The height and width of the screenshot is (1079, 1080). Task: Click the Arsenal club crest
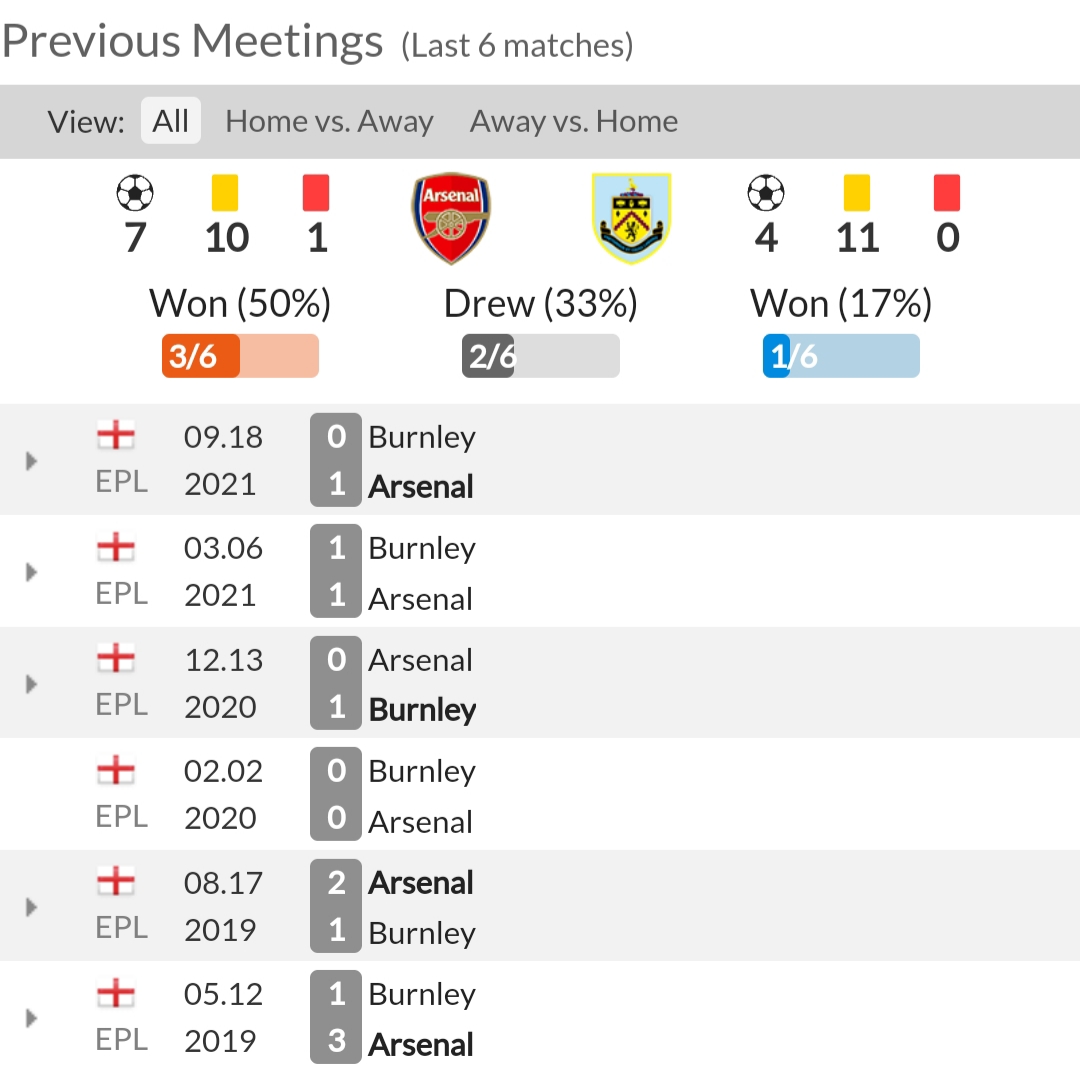click(x=451, y=218)
